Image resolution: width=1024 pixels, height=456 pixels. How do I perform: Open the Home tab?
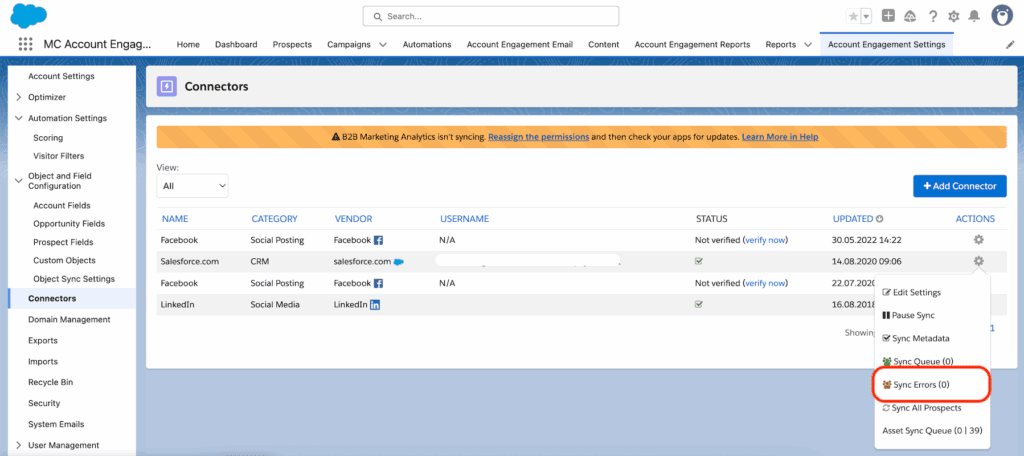click(188, 44)
